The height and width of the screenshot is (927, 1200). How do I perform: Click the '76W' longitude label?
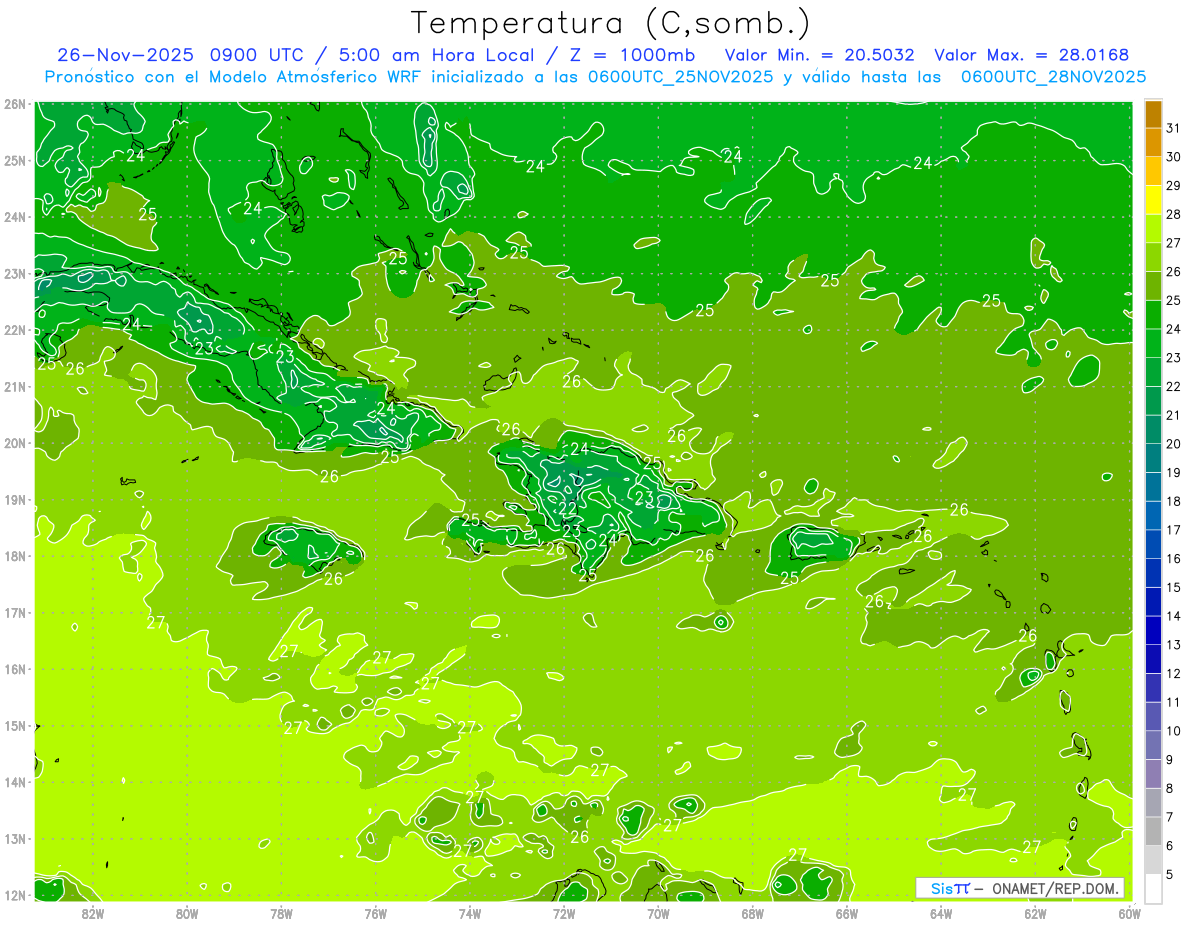(376, 913)
